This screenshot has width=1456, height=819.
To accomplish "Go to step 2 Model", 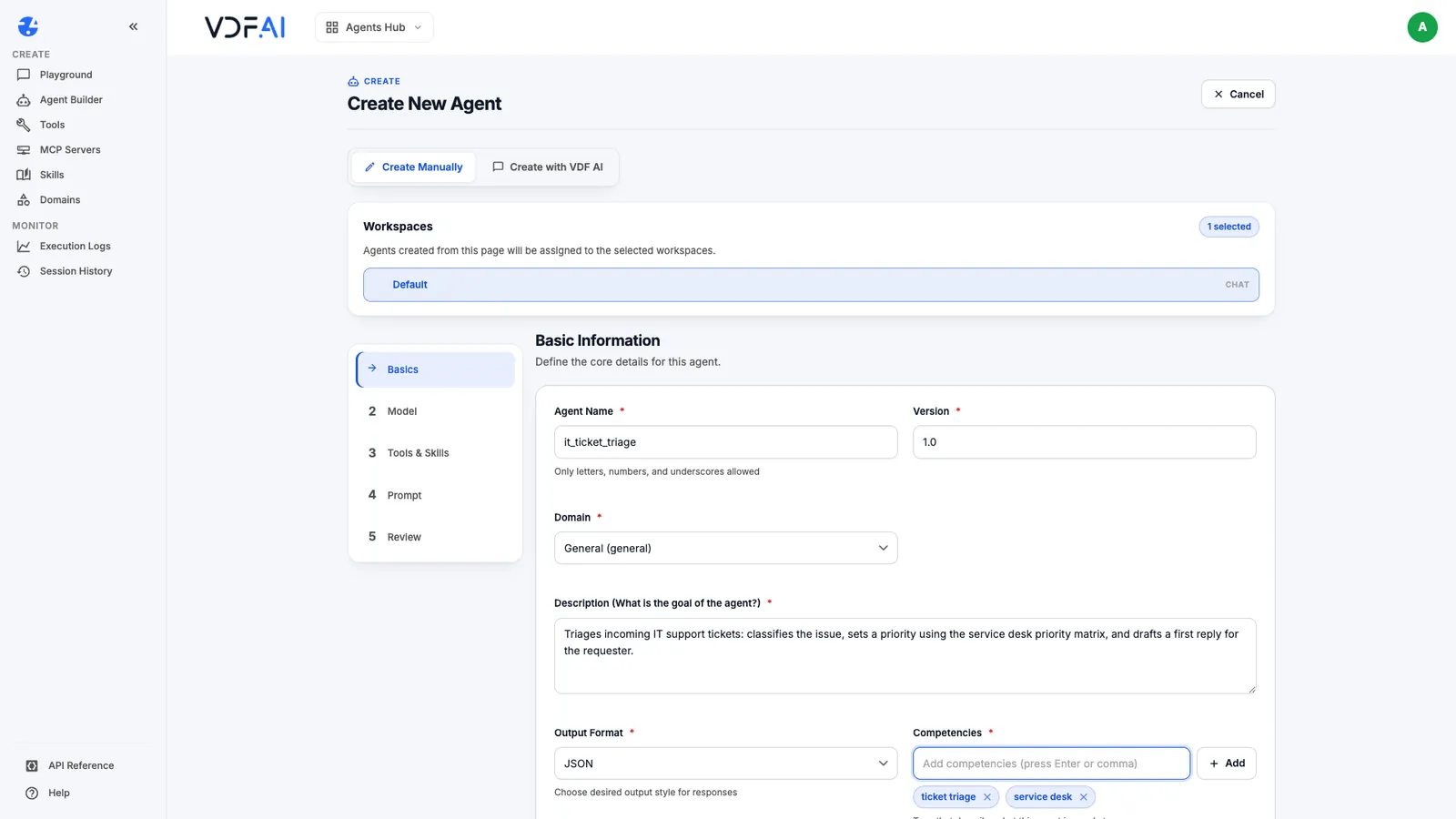I will click(x=435, y=411).
